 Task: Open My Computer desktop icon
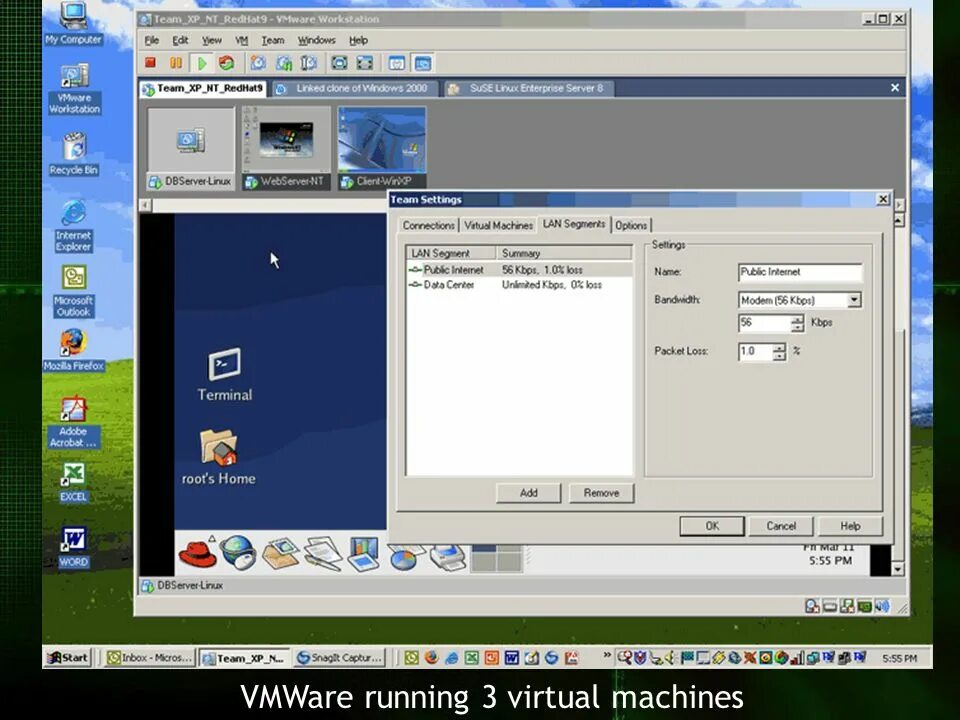coord(73,24)
